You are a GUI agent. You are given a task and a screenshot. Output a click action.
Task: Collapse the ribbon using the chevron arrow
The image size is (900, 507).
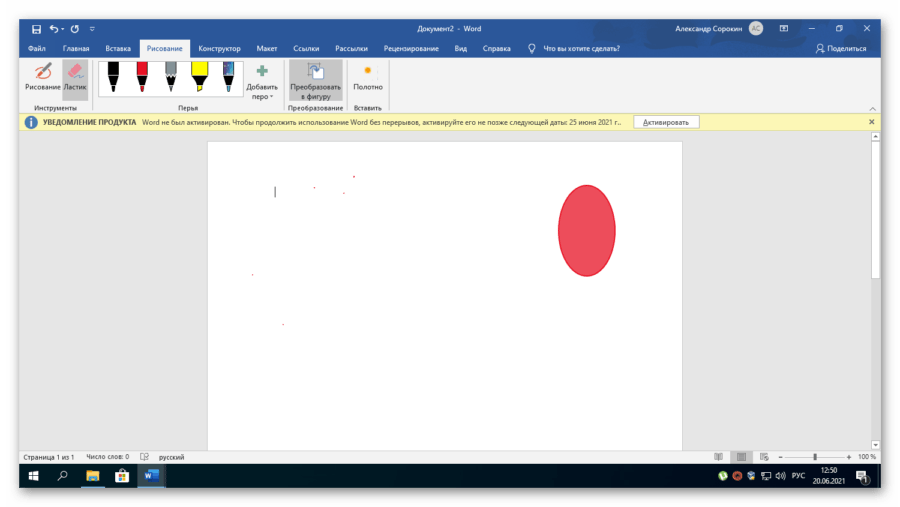coord(872,109)
